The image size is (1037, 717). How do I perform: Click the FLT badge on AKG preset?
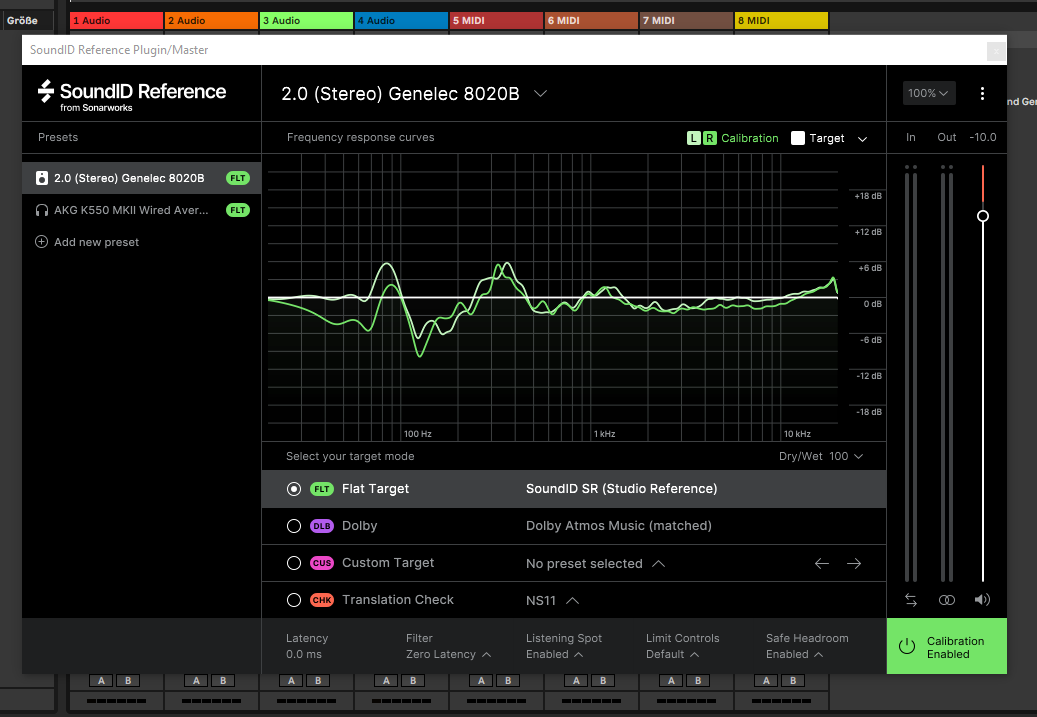[x=237, y=210]
